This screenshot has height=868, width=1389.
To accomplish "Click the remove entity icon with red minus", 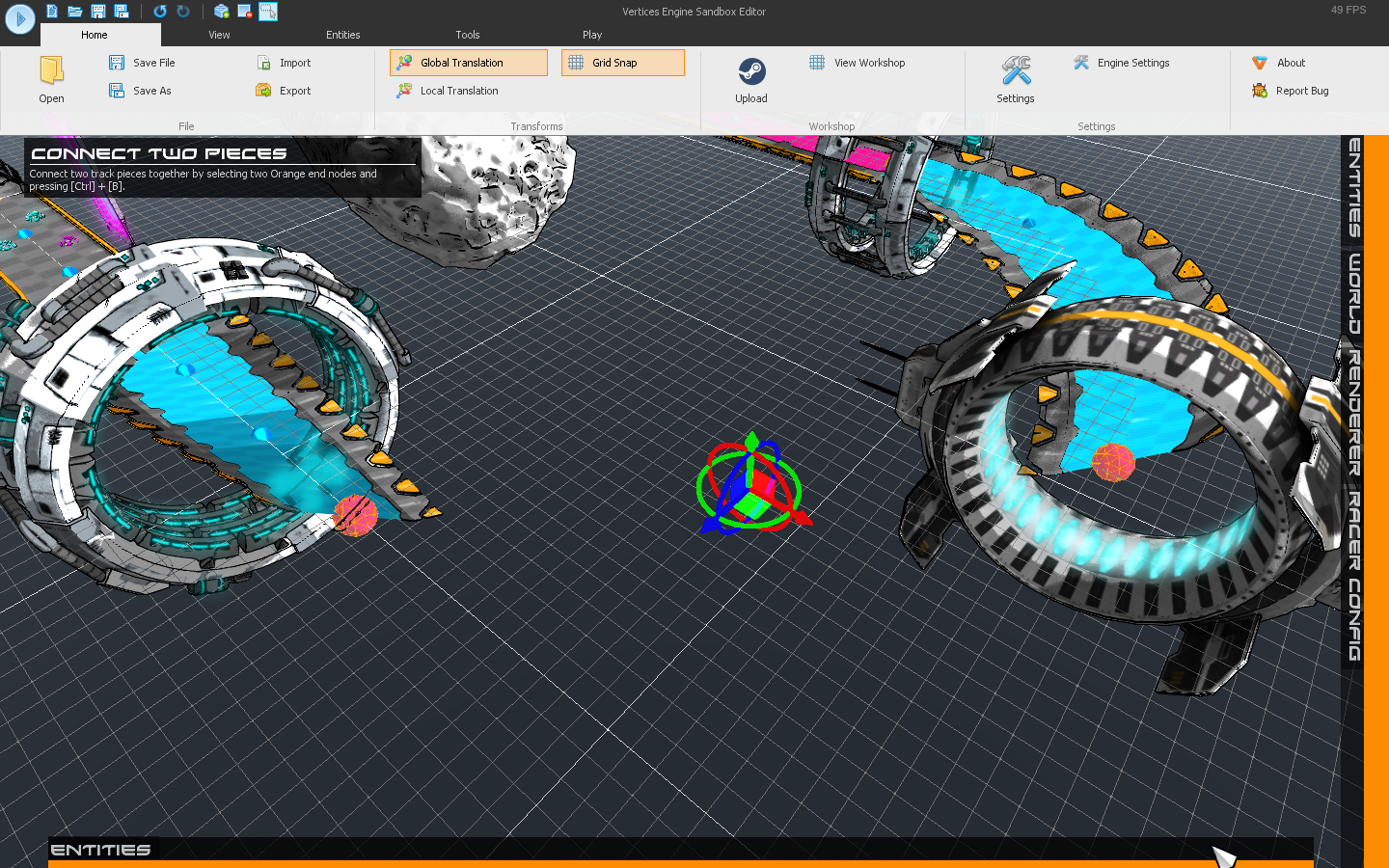I will coord(245,12).
